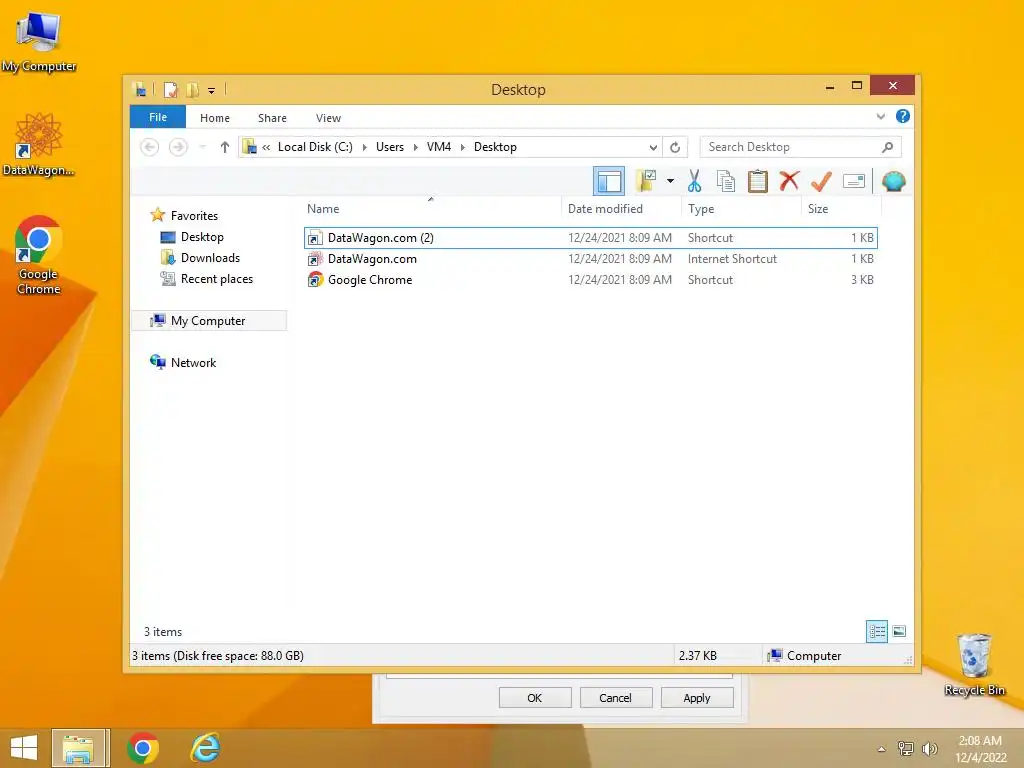This screenshot has width=1024, height=768.
Task: Click OK in the background dialog
Action: (x=535, y=697)
